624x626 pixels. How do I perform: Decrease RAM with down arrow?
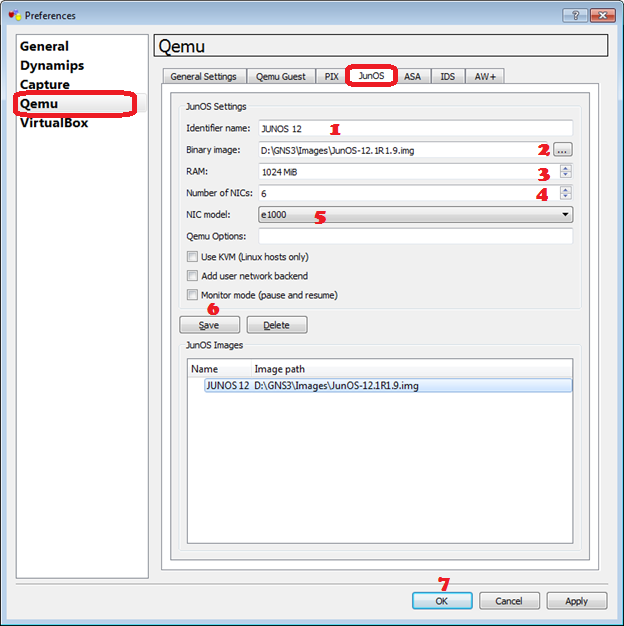click(565, 175)
